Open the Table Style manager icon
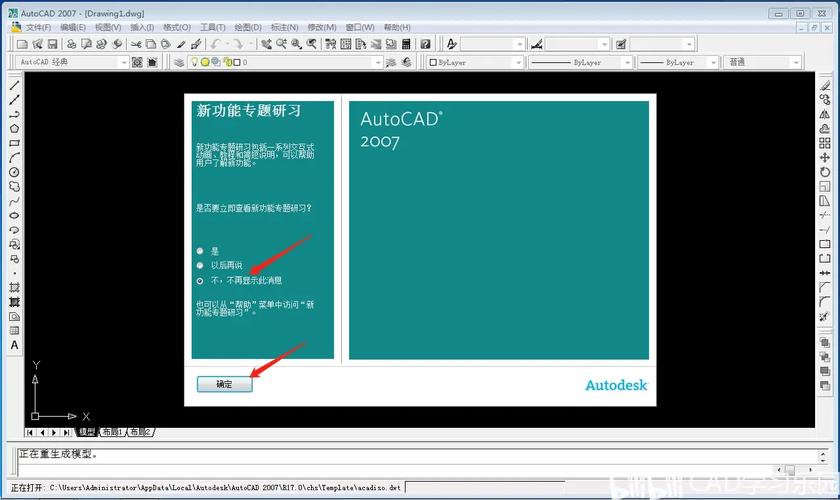Image resolution: width=840 pixels, height=500 pixels. click(x=621, y=44)
